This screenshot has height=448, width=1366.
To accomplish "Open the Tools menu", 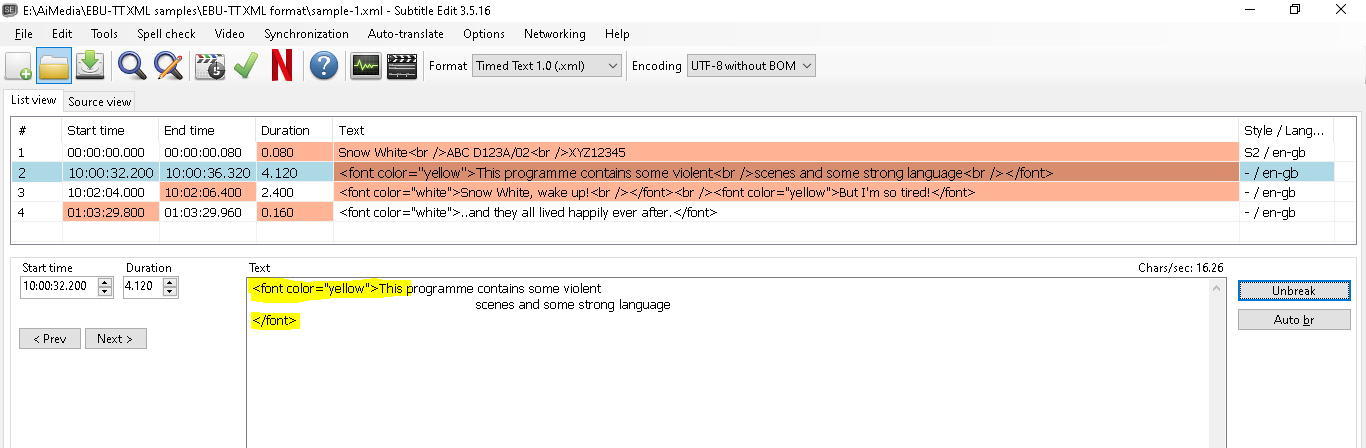I will coord(104,33).
